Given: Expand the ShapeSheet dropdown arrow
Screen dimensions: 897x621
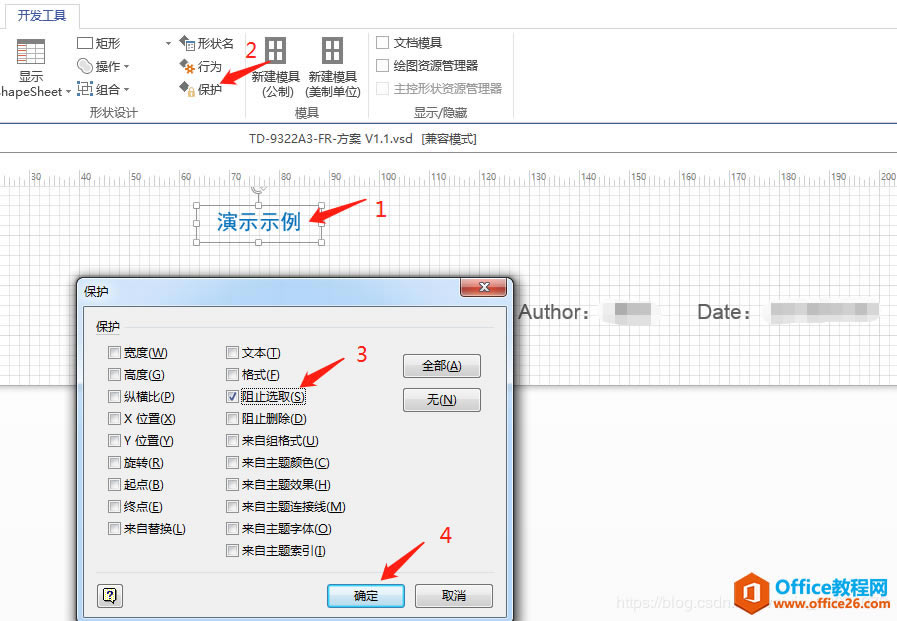Looking at the screenshot, I should pos(68,91).
